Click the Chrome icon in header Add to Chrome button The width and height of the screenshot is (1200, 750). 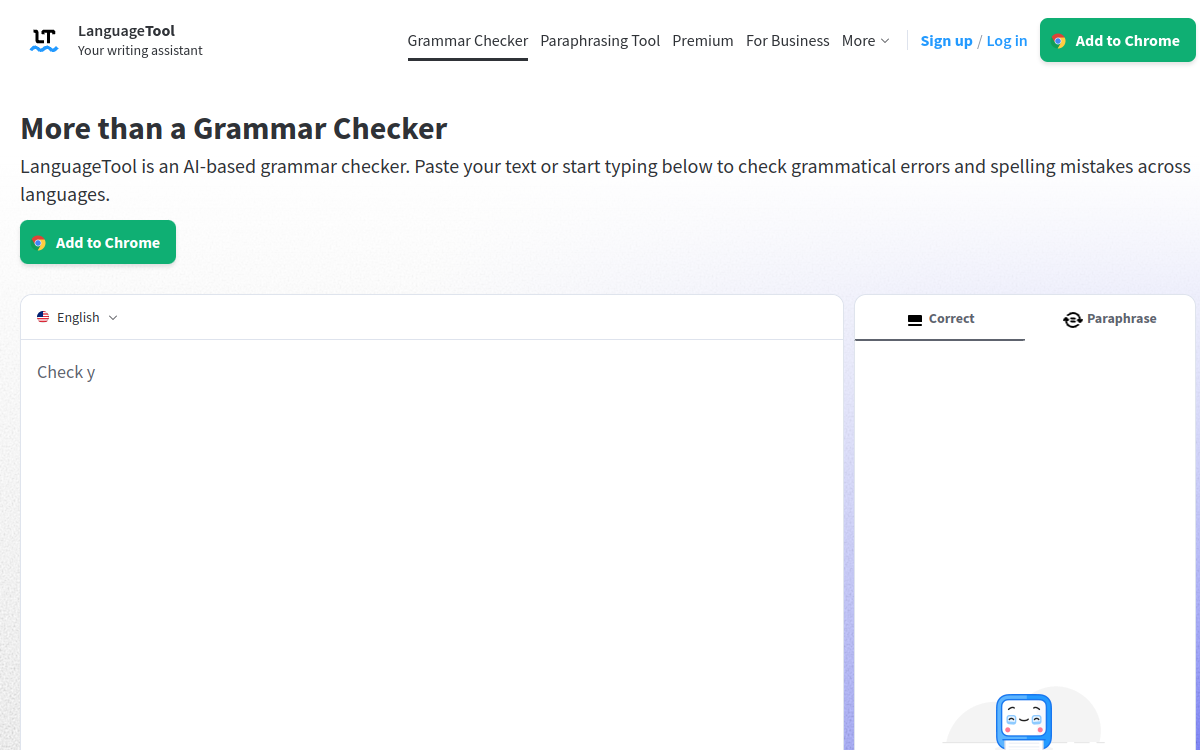(1059, 41)
